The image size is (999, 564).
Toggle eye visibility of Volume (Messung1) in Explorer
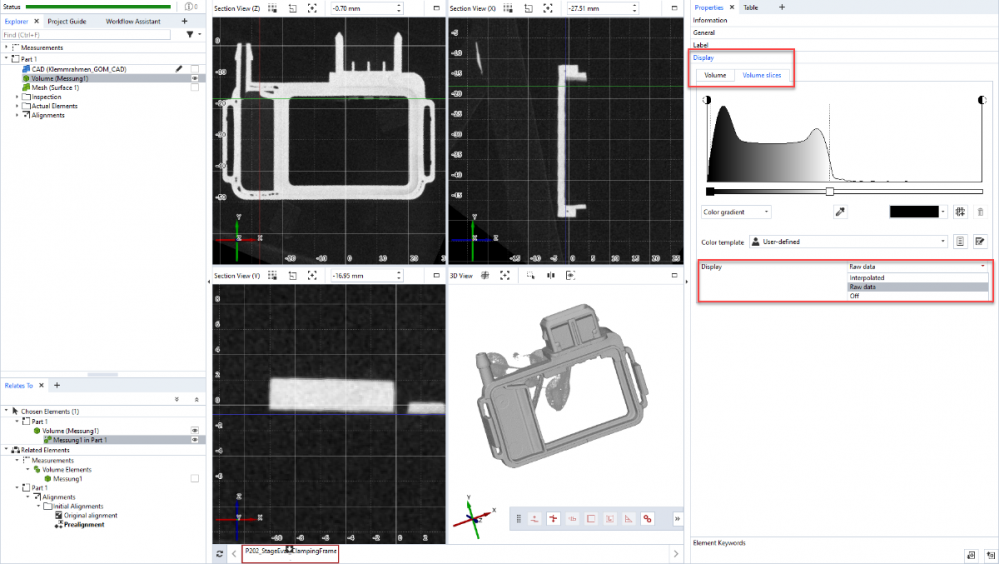pos(195,78)
